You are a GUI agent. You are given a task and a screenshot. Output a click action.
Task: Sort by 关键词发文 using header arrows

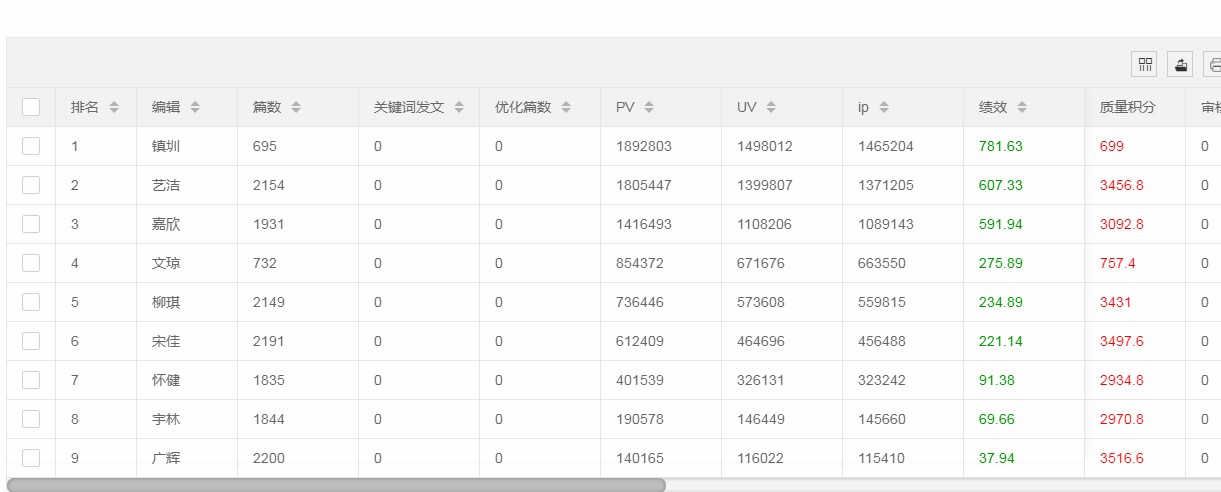point(459,107)
